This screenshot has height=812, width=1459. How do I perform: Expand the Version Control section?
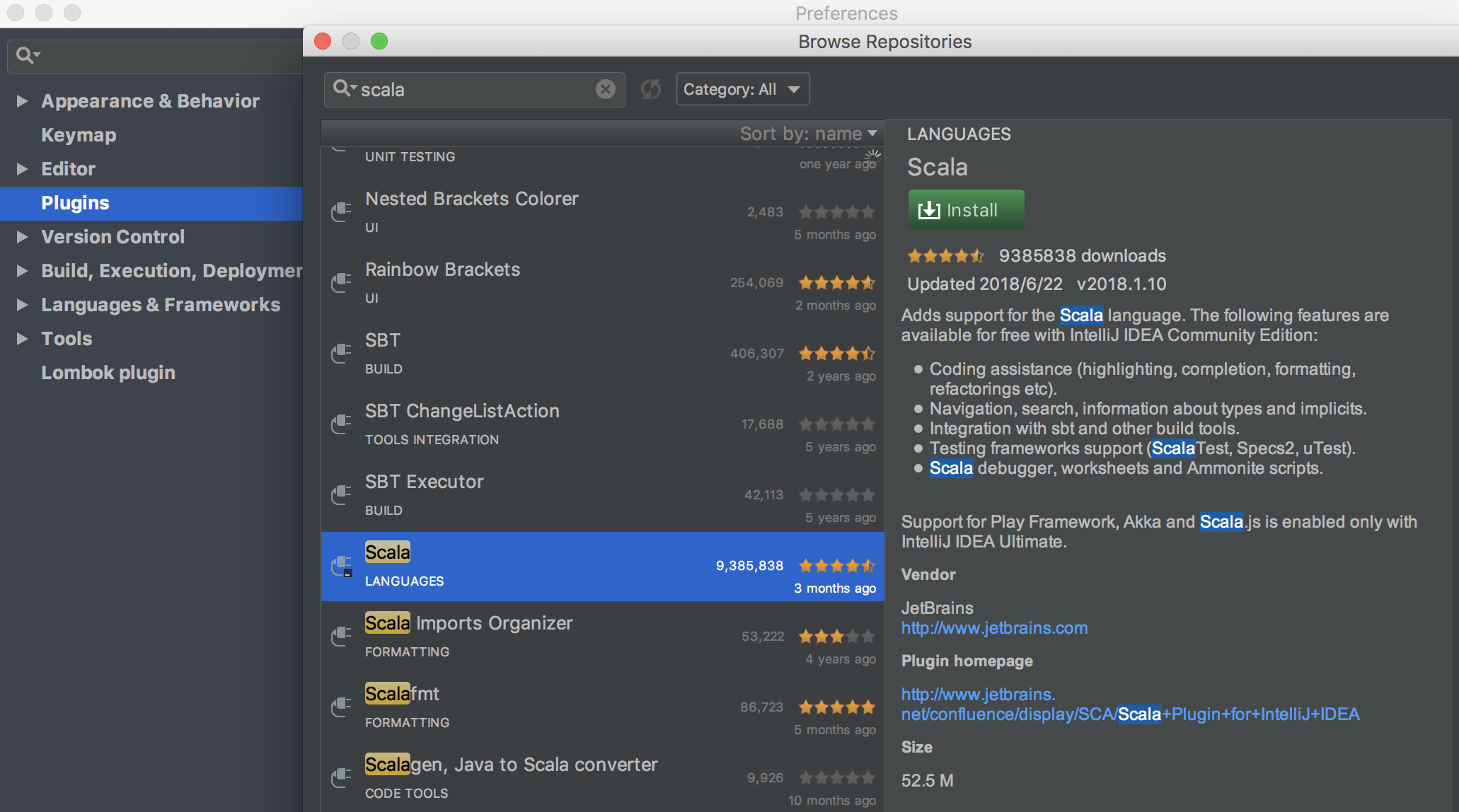click(22, 237)
